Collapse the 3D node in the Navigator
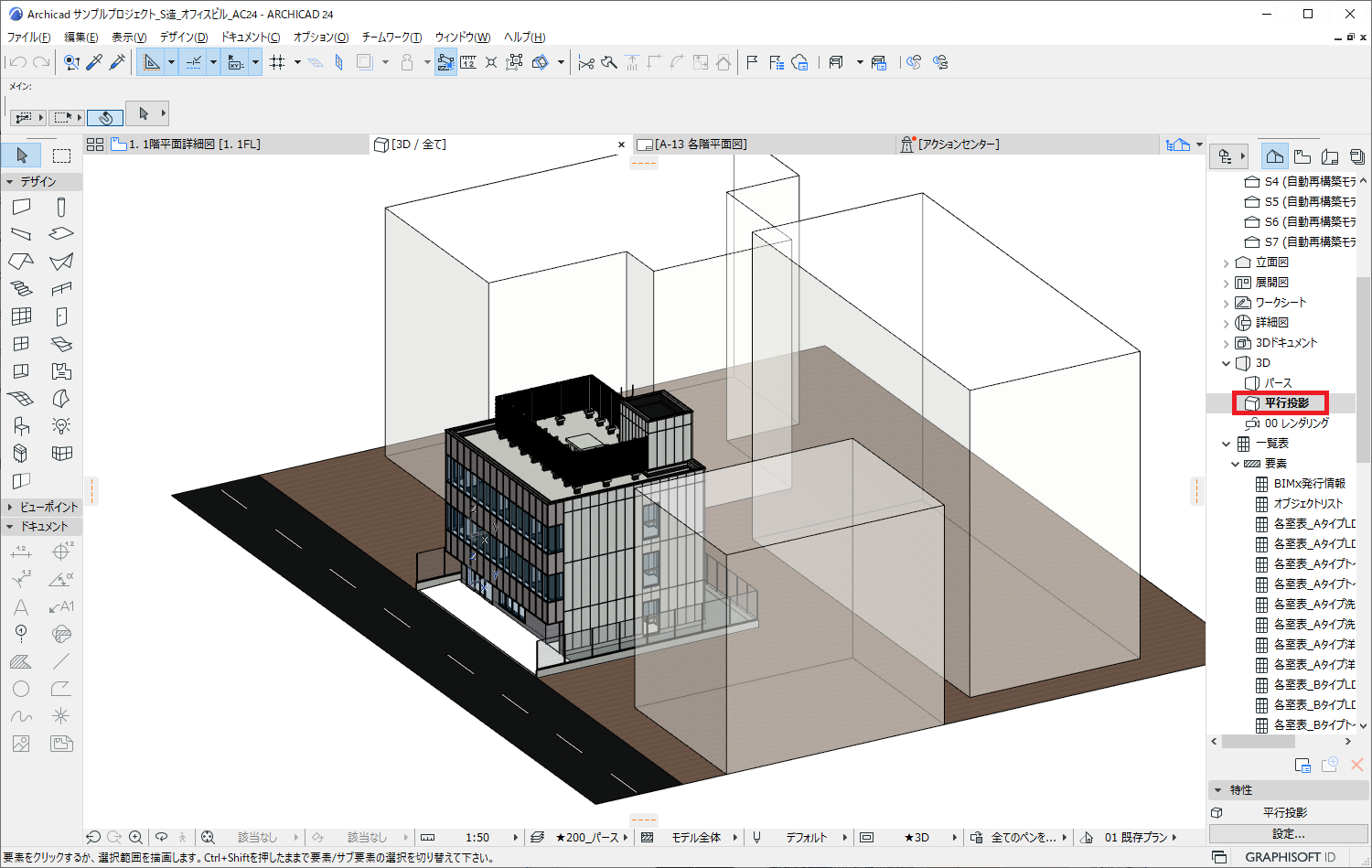1372x868 pixels. point(1227,362)
